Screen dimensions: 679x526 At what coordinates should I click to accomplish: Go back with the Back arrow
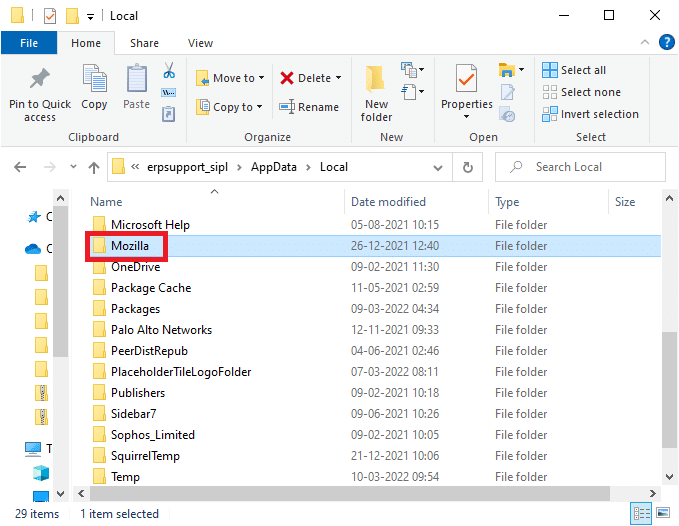pos(20,167)
